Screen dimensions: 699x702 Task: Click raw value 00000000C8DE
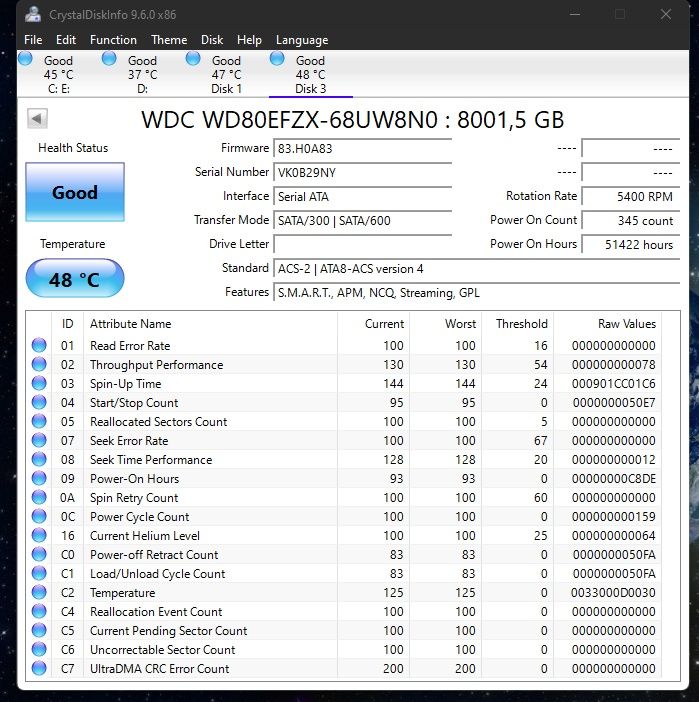click(x=613, y=479)
